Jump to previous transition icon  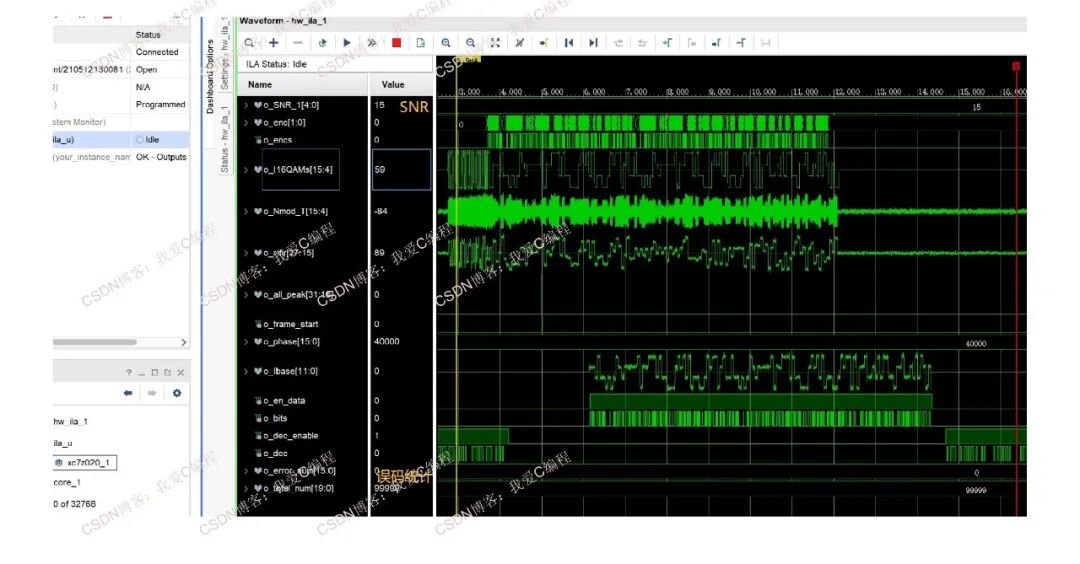coord(618,43)
